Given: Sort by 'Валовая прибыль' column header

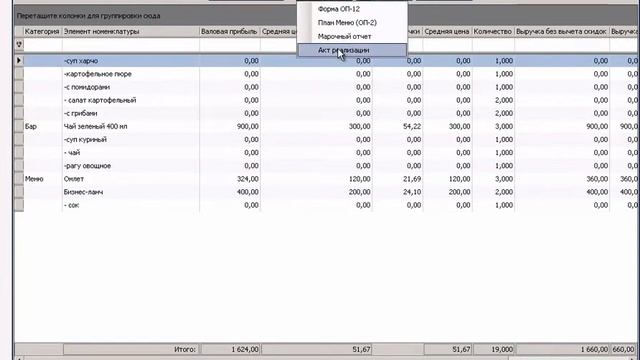Looking at the screenshot, I should [229, 31].
